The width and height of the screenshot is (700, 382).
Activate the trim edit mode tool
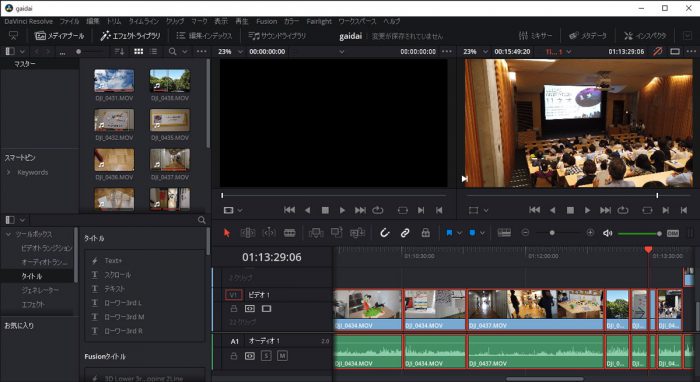pos(248,233)
